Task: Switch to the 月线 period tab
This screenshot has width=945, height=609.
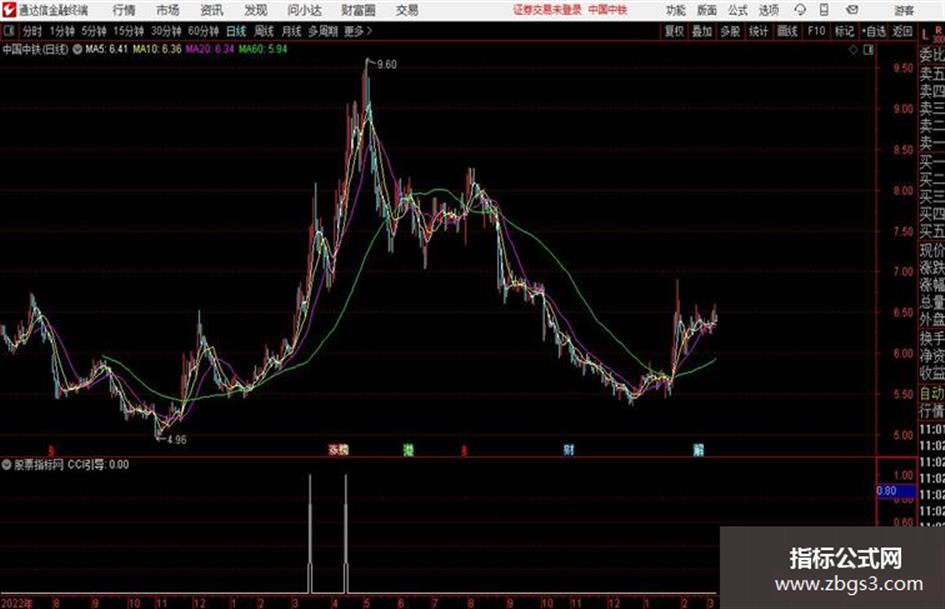Action: click(292, 31)
